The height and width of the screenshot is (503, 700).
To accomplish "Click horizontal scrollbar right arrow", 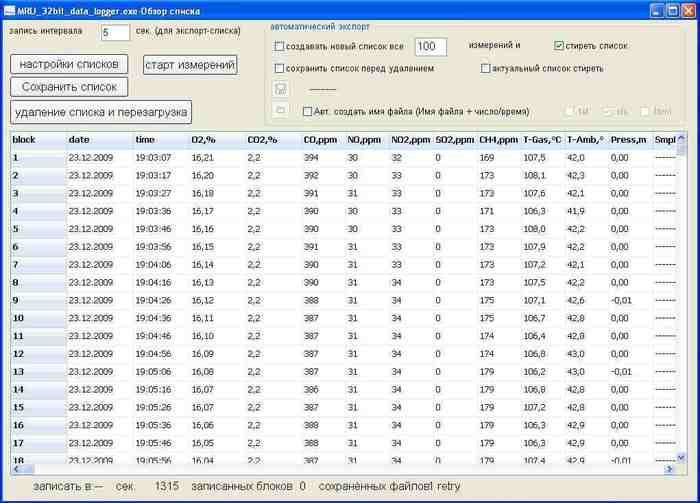I will click(670, 469).
